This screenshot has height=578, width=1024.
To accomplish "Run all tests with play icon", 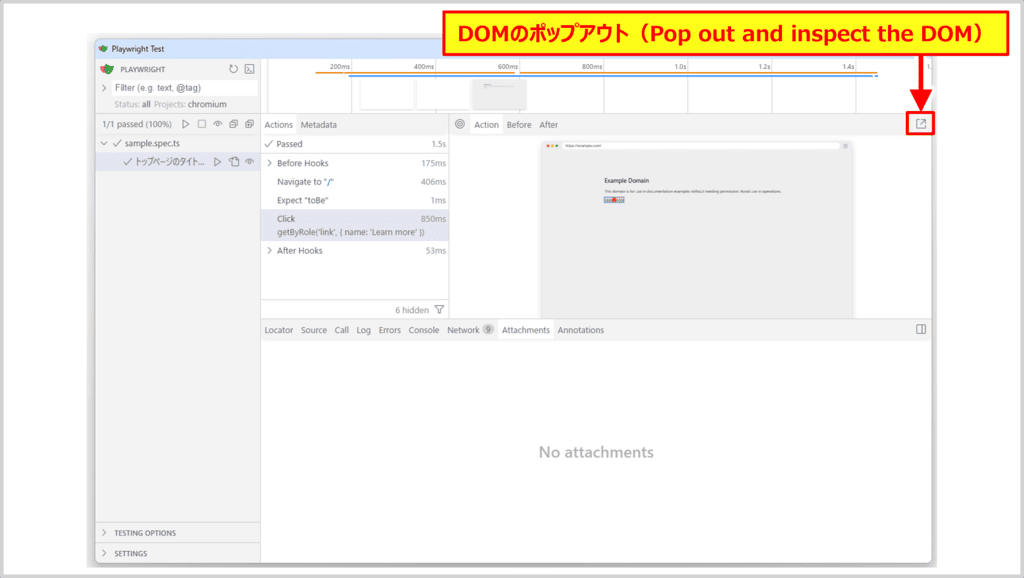I will pyautogui.click(x=185, y=125).
